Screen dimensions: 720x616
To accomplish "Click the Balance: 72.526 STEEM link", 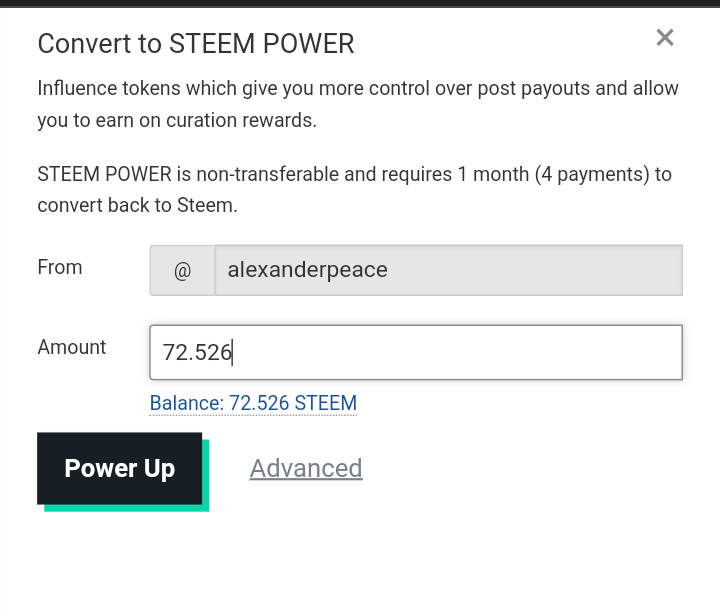I will [253, 404].
